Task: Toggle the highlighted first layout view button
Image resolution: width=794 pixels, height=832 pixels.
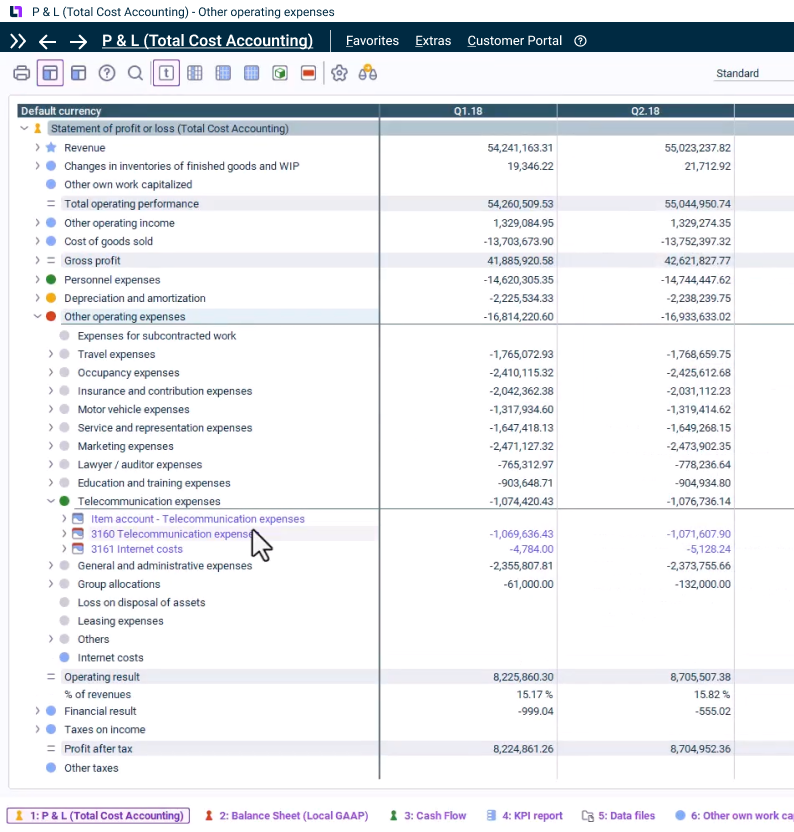Action: pyautogui.click(x=50, y=73)
